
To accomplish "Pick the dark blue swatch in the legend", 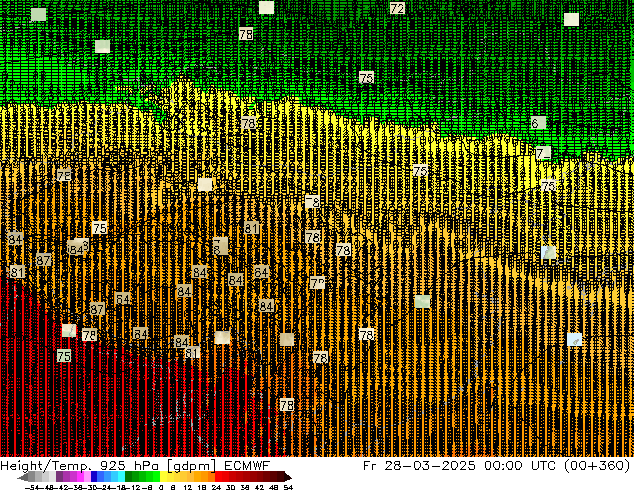I will 94,477.
